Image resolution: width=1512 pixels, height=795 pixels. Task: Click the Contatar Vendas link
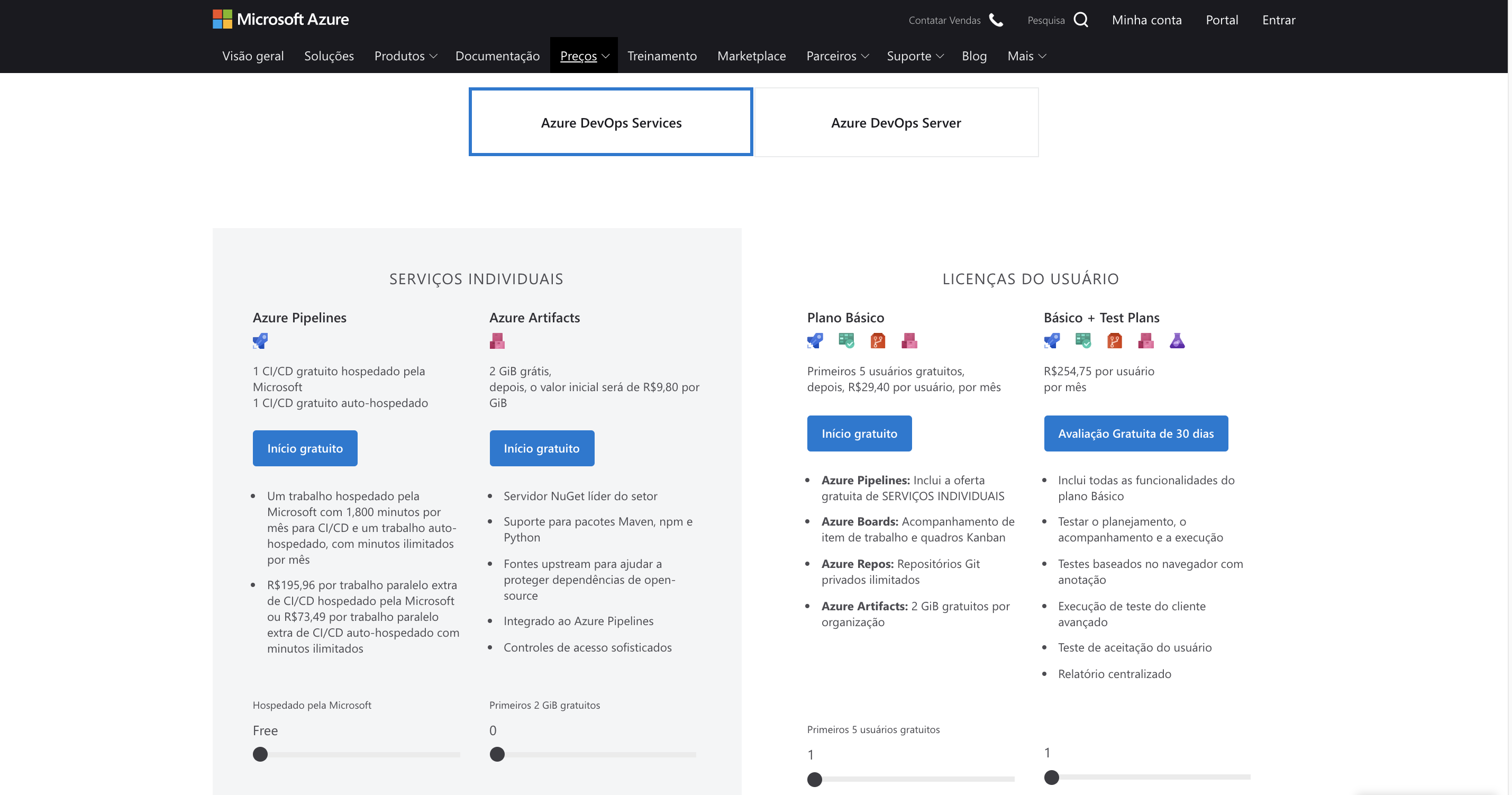coord(944,20)
